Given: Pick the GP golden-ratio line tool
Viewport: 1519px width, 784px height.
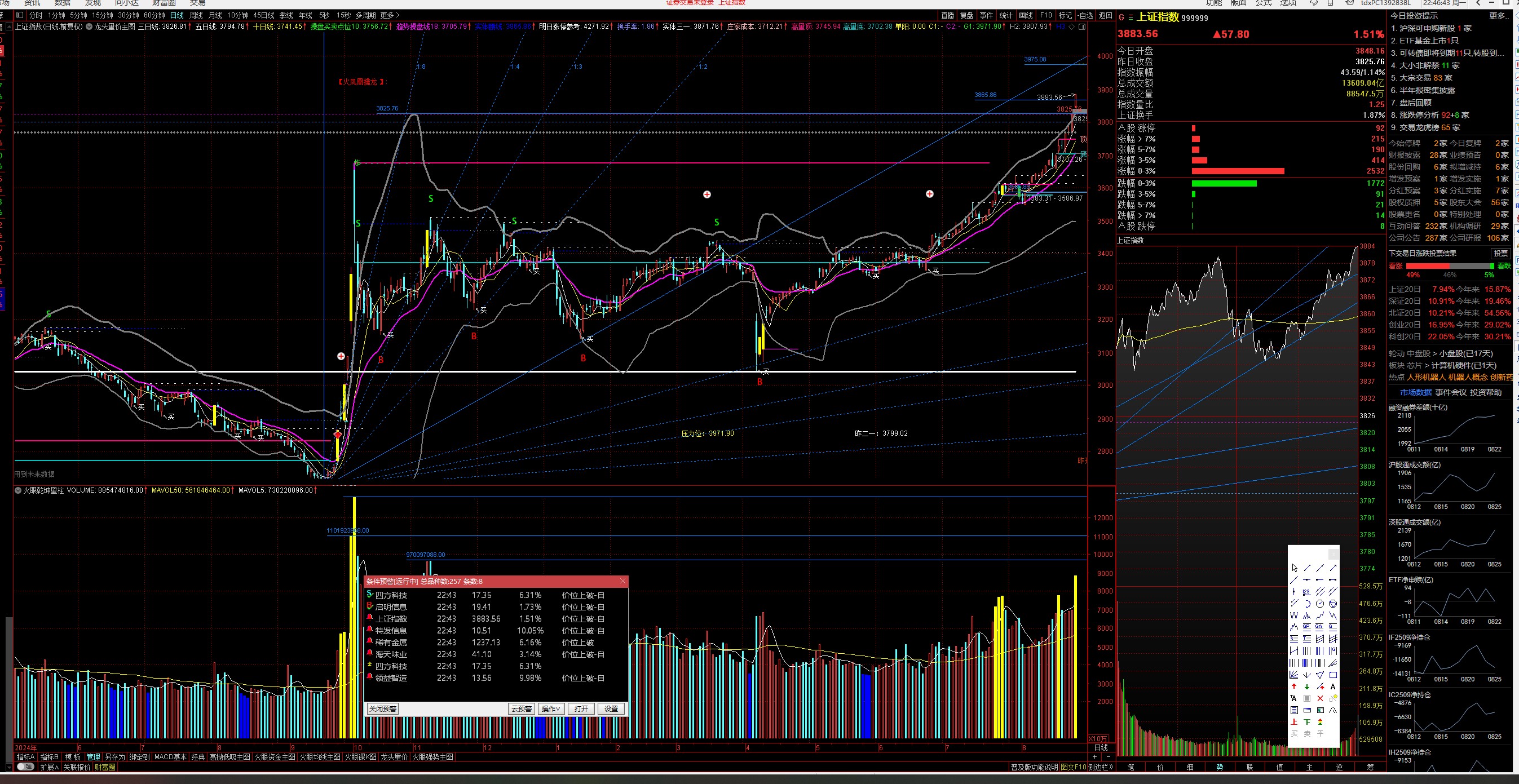Looking at the screenshot, I should [1308, 627].
